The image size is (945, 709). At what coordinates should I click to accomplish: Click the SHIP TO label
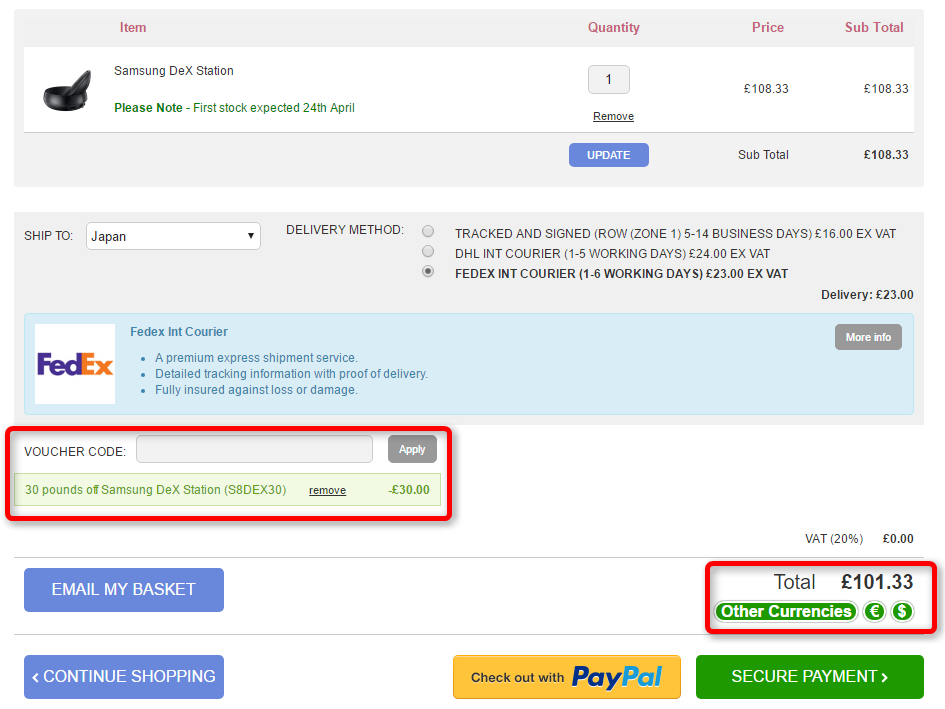(x=48, y=236)
